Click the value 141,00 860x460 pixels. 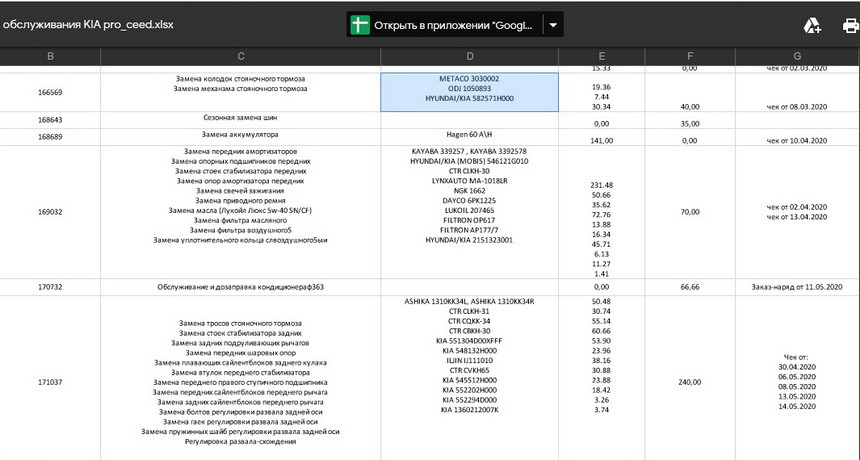coord(602,140)
